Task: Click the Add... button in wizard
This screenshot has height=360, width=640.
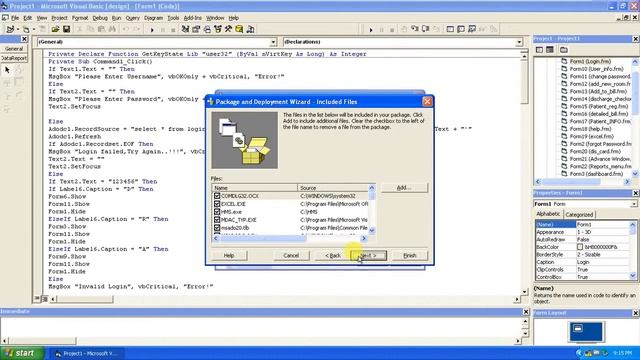Action: 404,187
